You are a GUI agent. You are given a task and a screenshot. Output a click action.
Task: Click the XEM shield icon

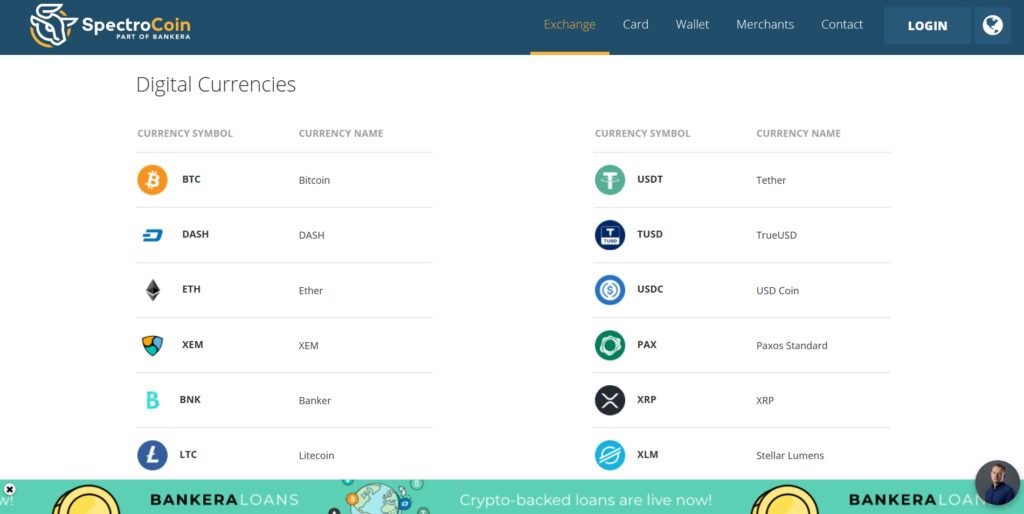click(x=152, y=345)
